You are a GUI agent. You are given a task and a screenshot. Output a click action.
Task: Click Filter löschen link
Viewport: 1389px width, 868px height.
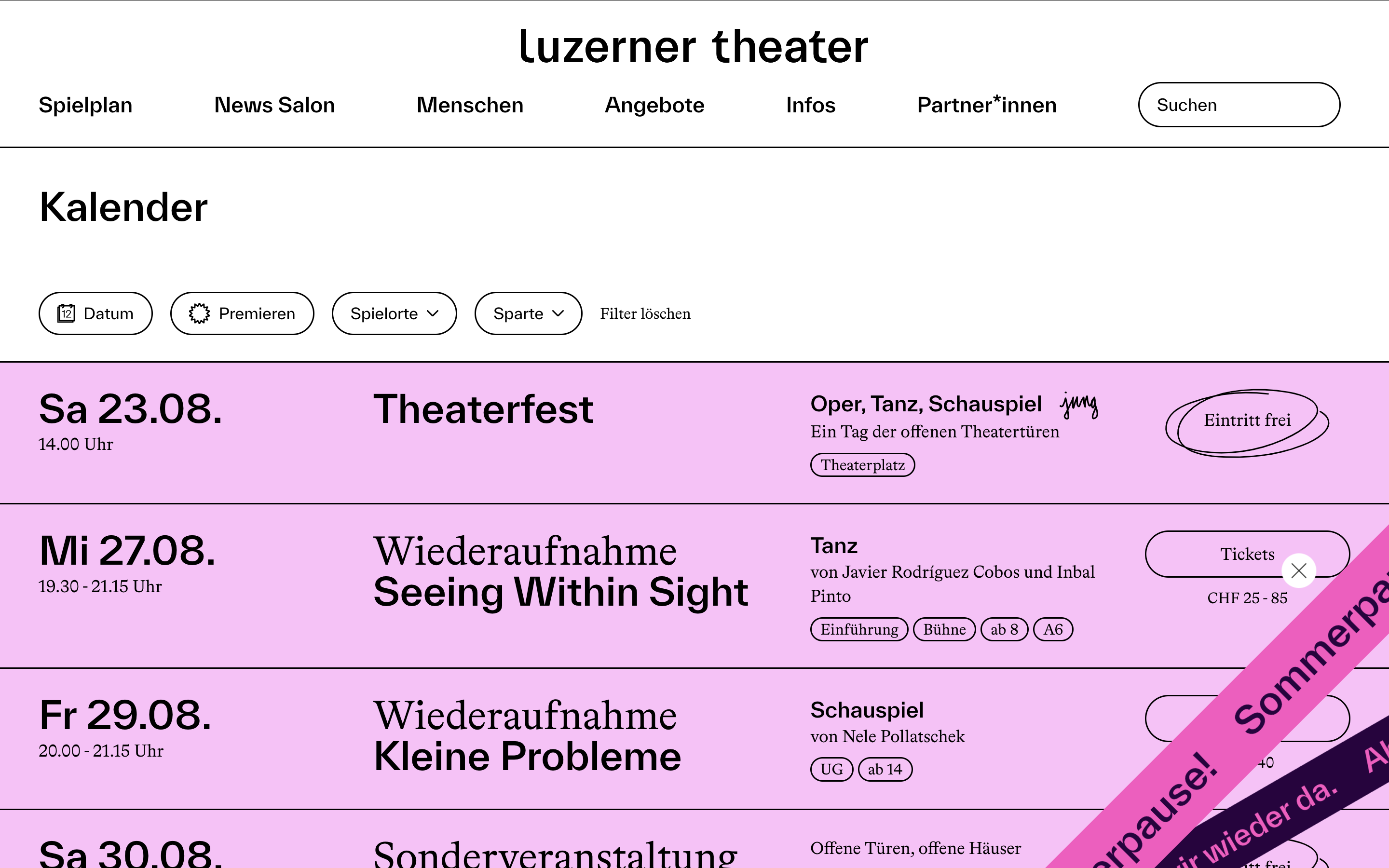pyautogui.click(x=645, y=313)
